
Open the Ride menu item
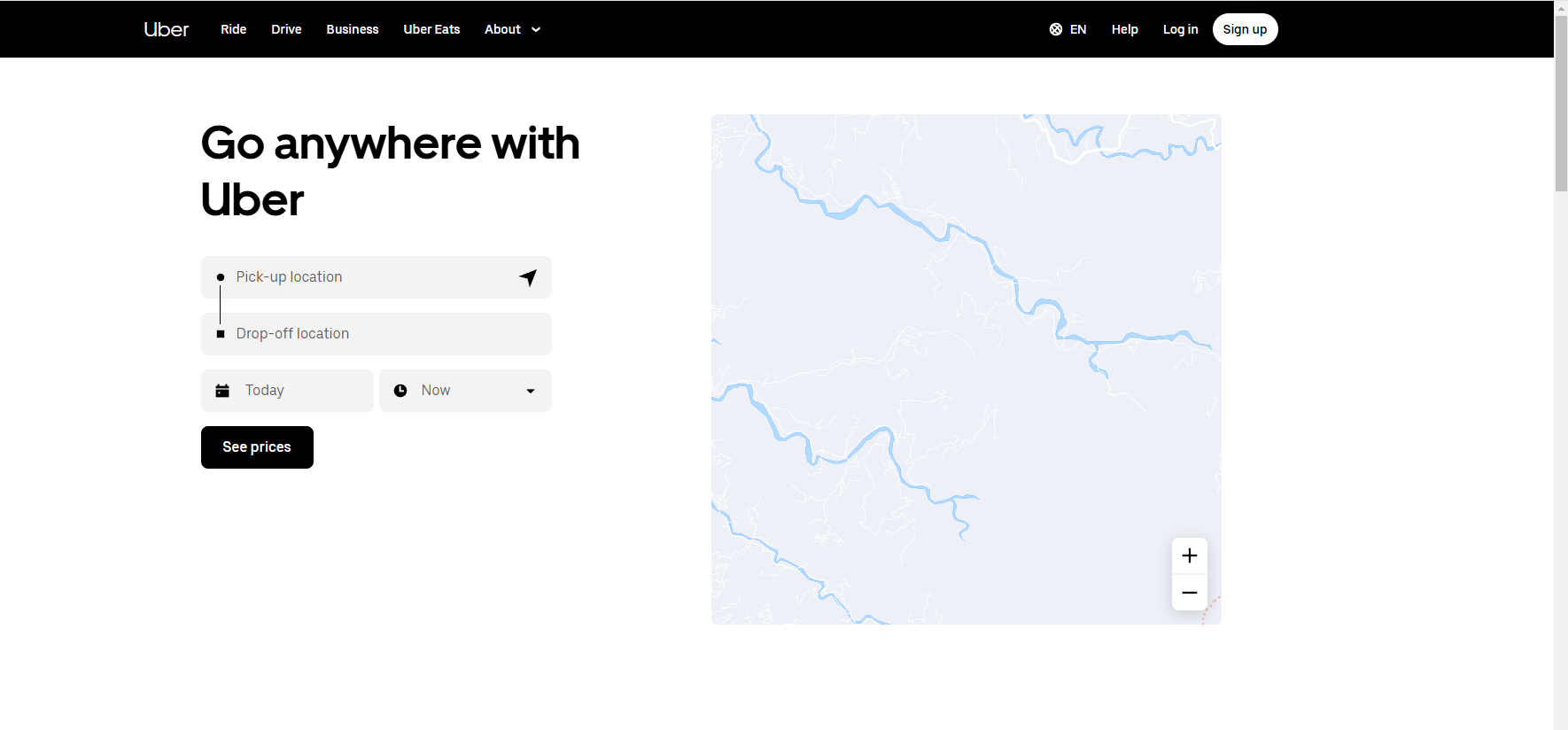coord(233,29)
